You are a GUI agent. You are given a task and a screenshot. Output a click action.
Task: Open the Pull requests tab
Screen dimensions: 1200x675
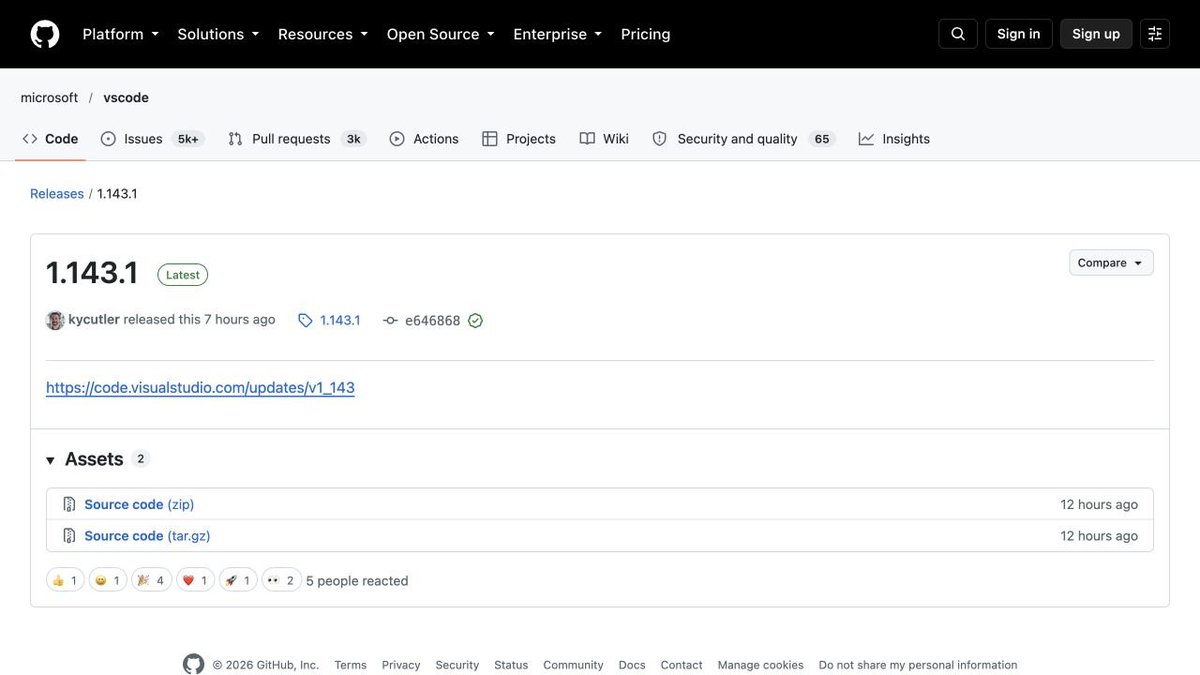tap(297, 139)
